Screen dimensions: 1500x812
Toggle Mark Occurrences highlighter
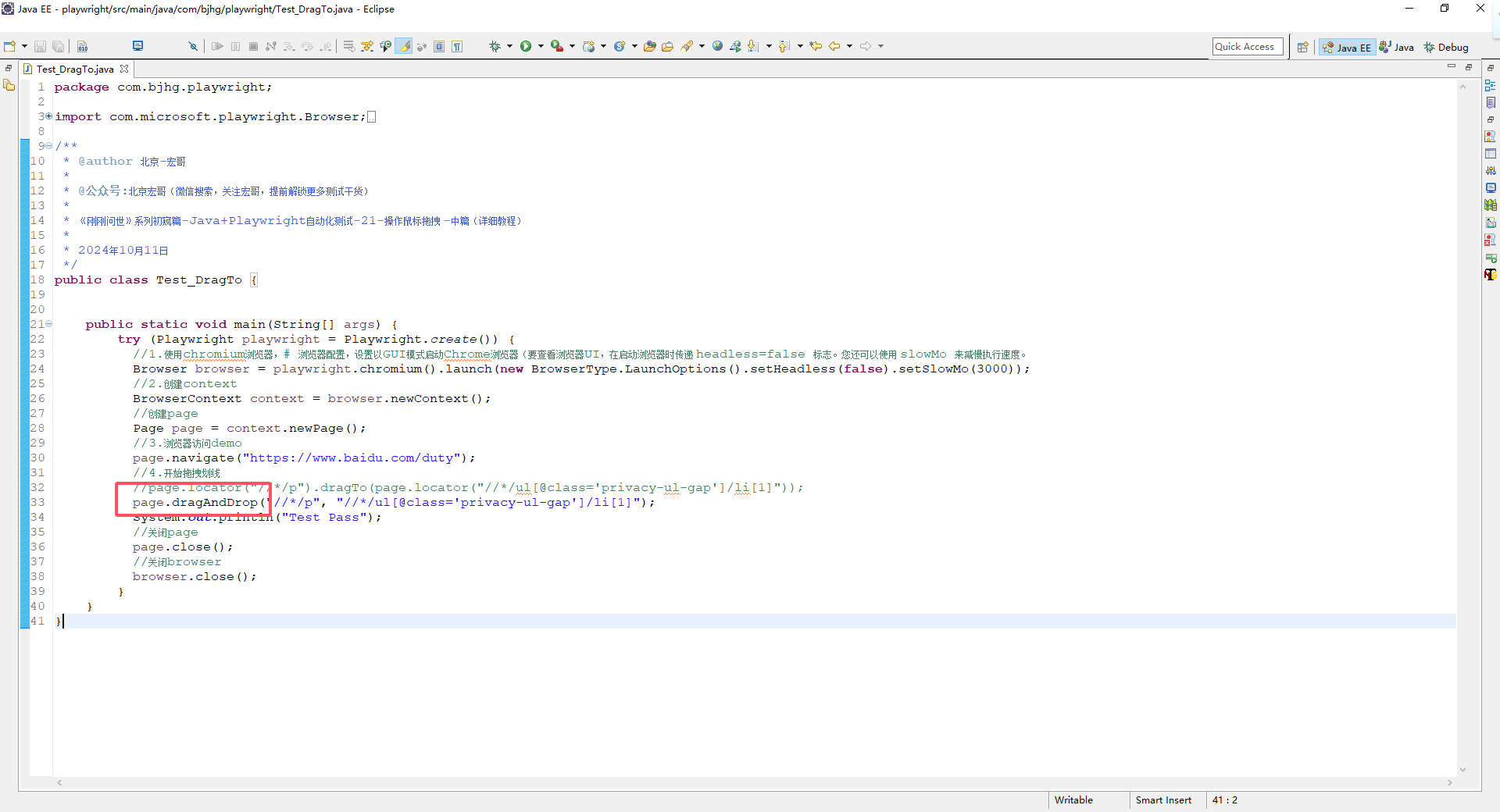(x=404, y=47)
